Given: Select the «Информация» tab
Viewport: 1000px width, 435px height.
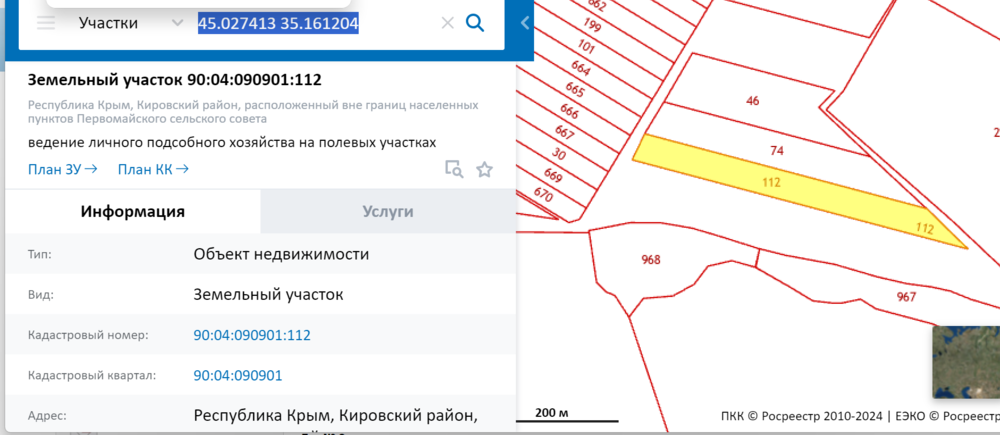Looking at the screenshot, I should click(133, 211).
